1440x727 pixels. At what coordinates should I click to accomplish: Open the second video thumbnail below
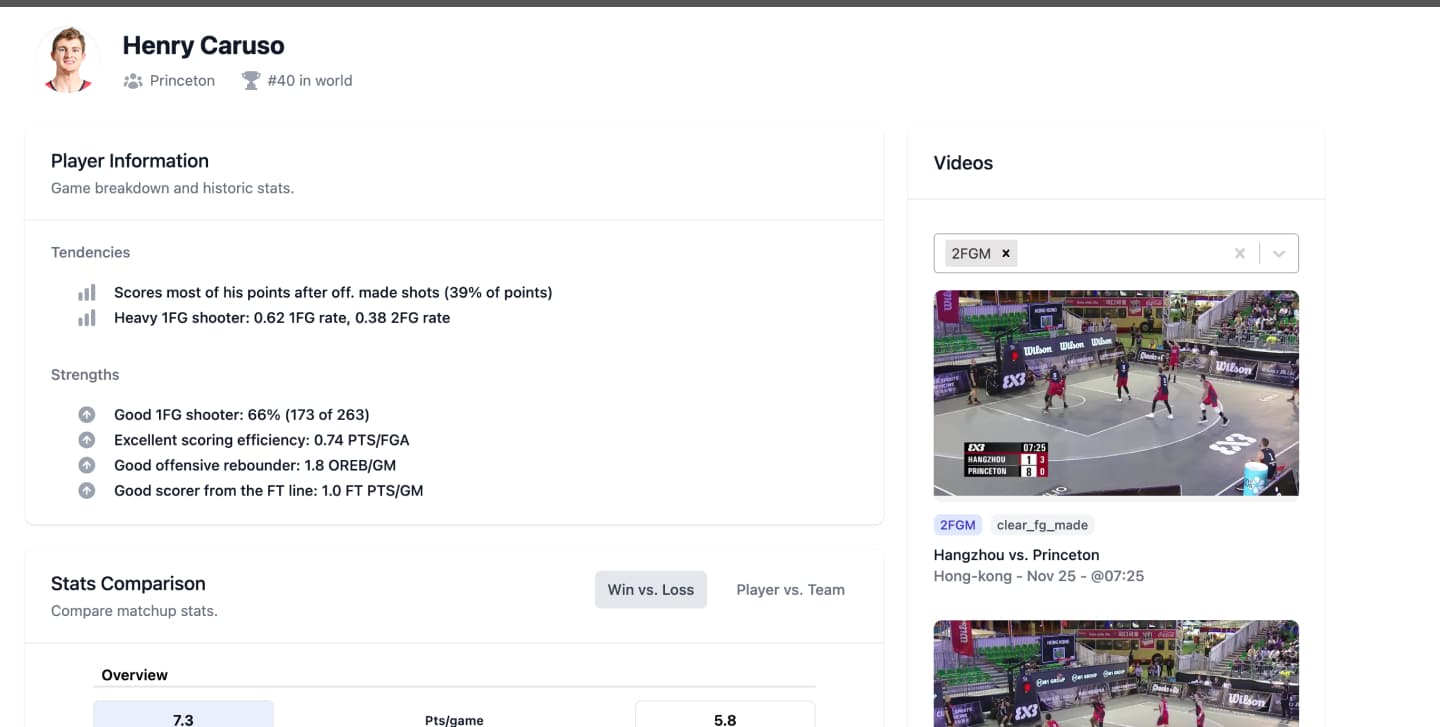(1116, 673)
